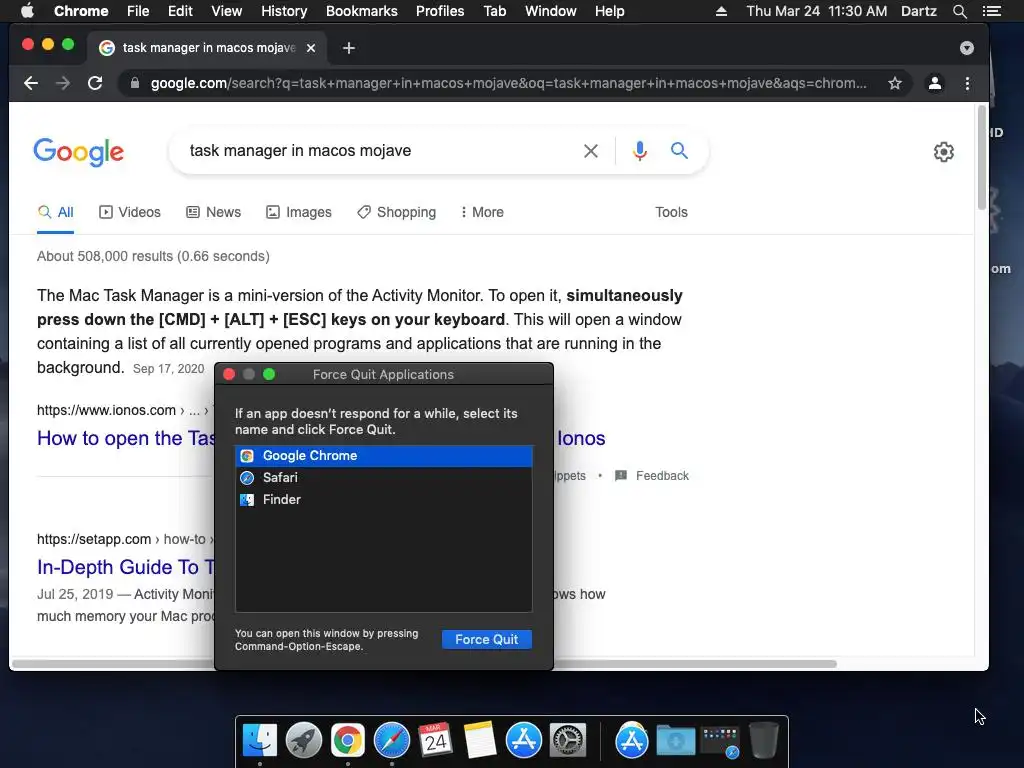Click the tab search dropdown arrow in Chrome
Screen dimensions: 1024x768
[x=967, y=48]
